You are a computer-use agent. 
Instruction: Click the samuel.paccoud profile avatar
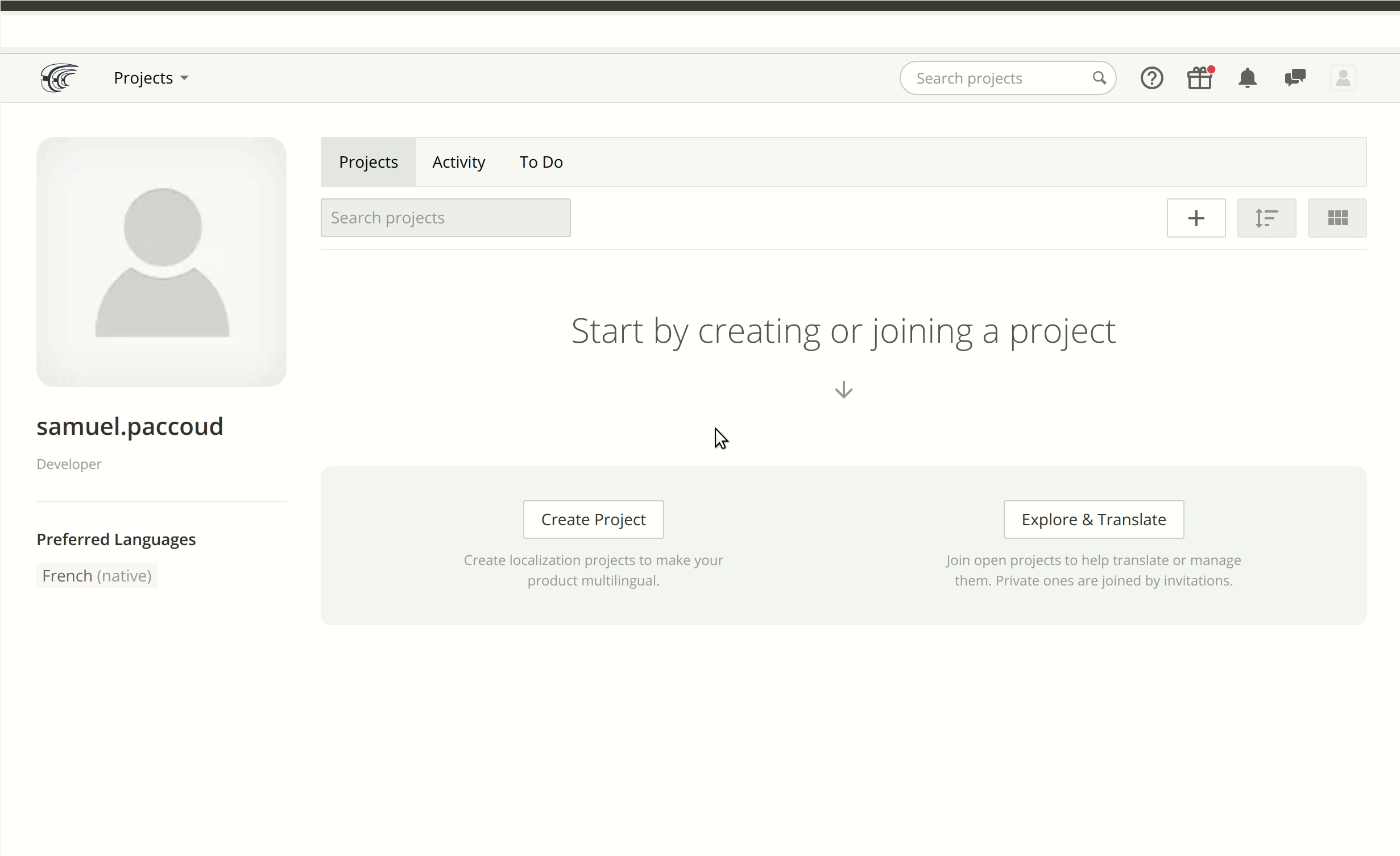tap(161, 260)
